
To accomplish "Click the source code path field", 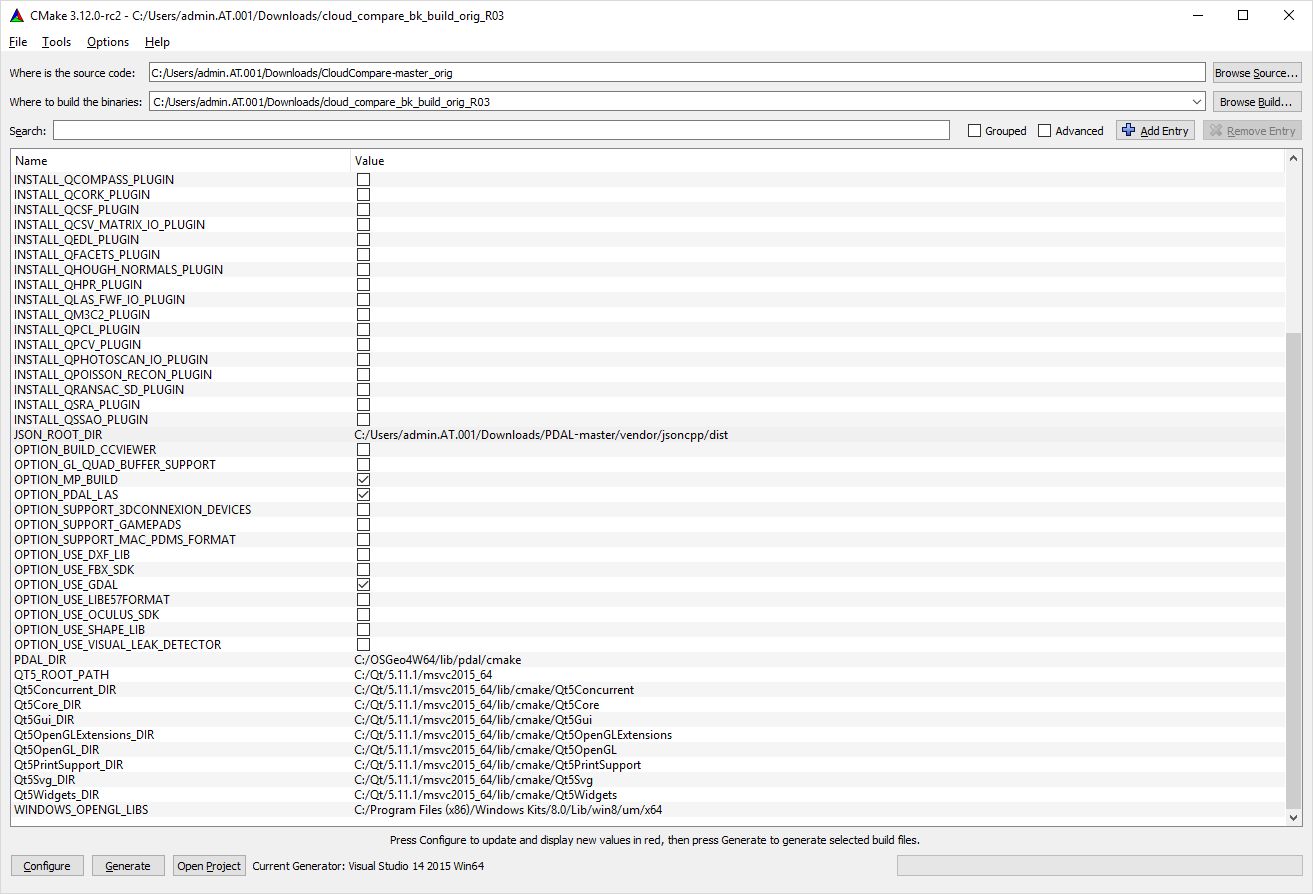I will pyautogui.click(x=677, y=73).
